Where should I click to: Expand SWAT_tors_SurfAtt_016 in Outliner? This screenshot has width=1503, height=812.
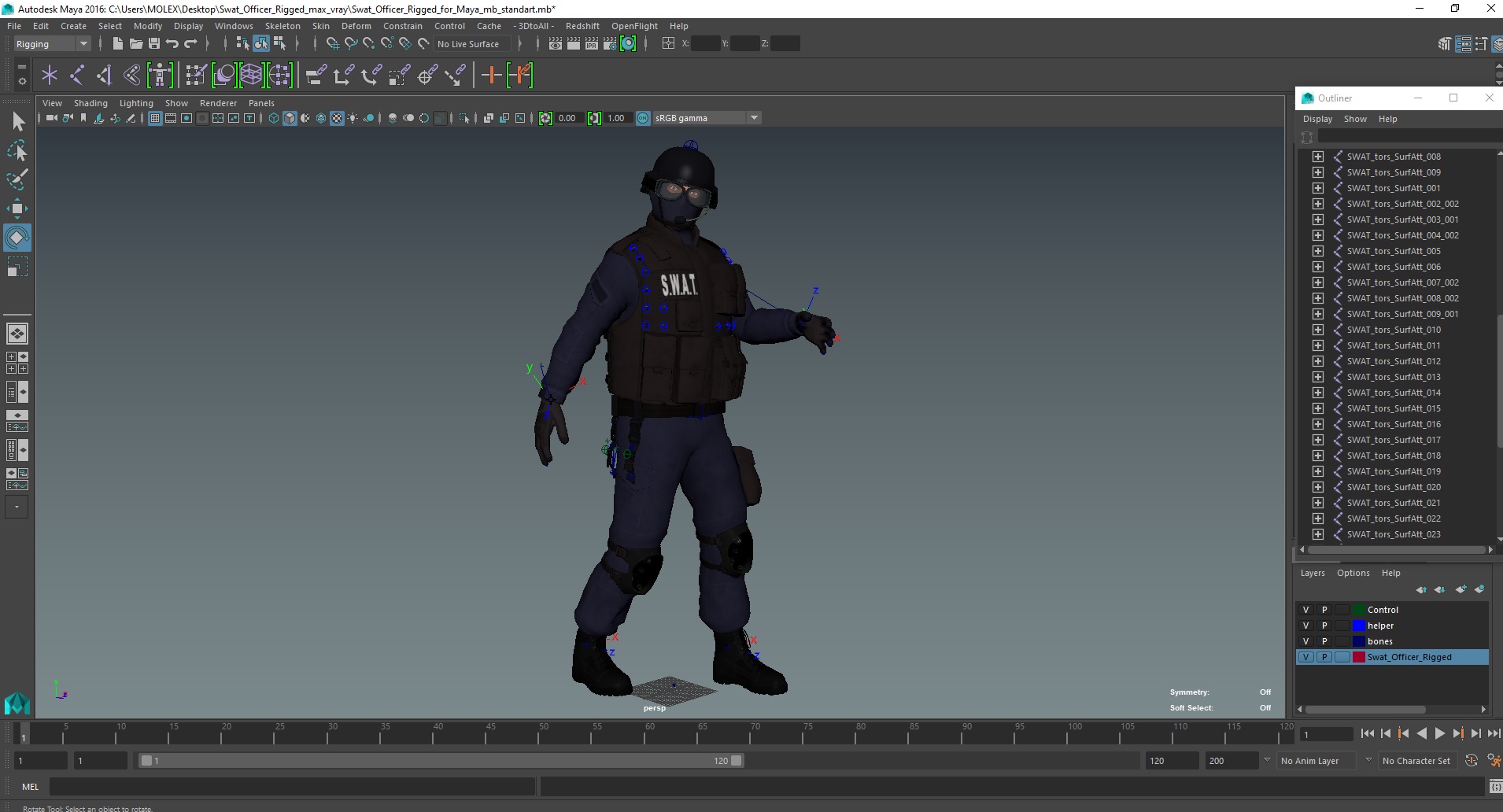tap(1318, 424)
